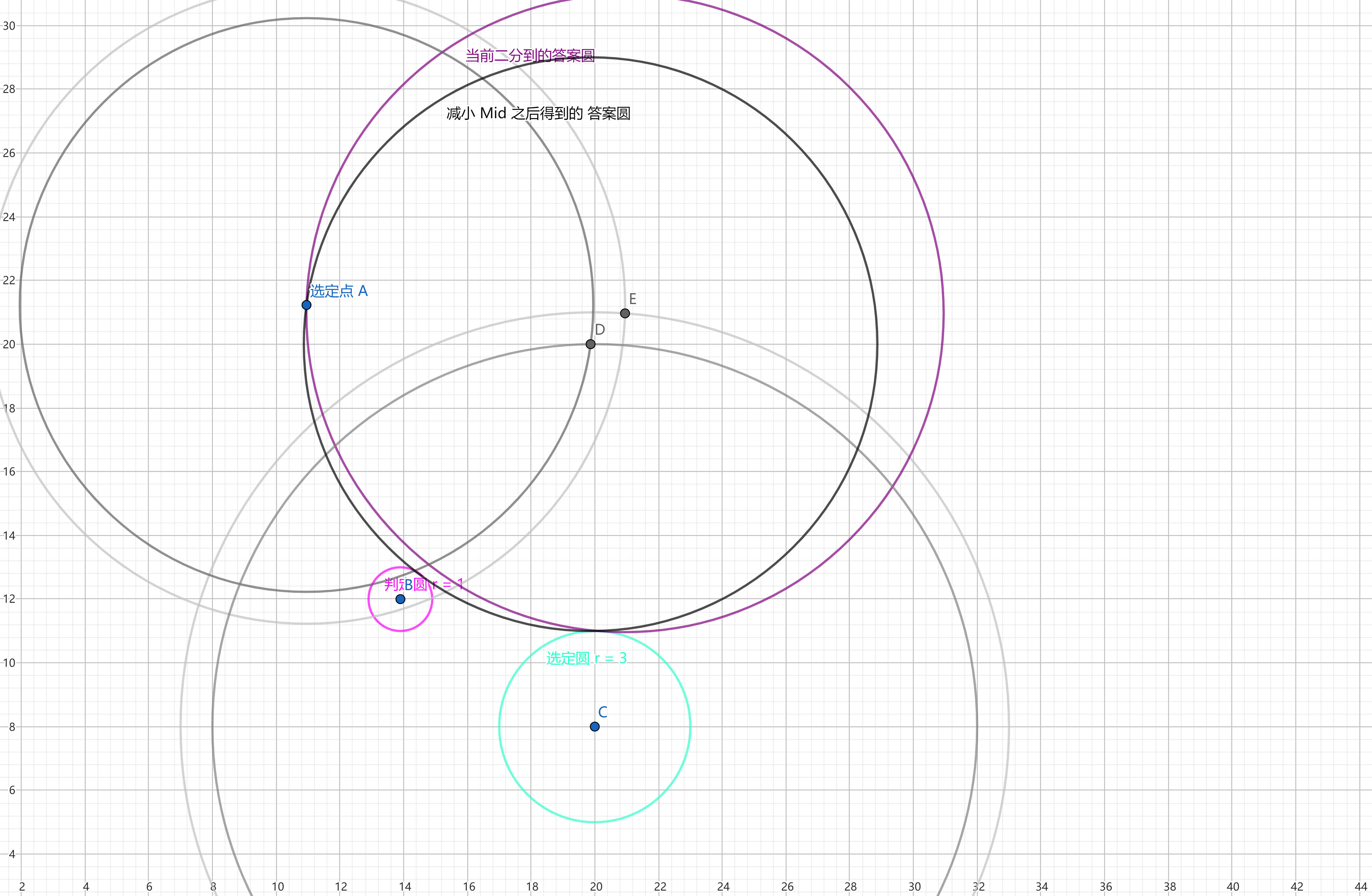The height and width of the screenshot is (896, 1372).
Task: Click the cyan label 选定圆 r = 3
Action: [x=586, y=658]
